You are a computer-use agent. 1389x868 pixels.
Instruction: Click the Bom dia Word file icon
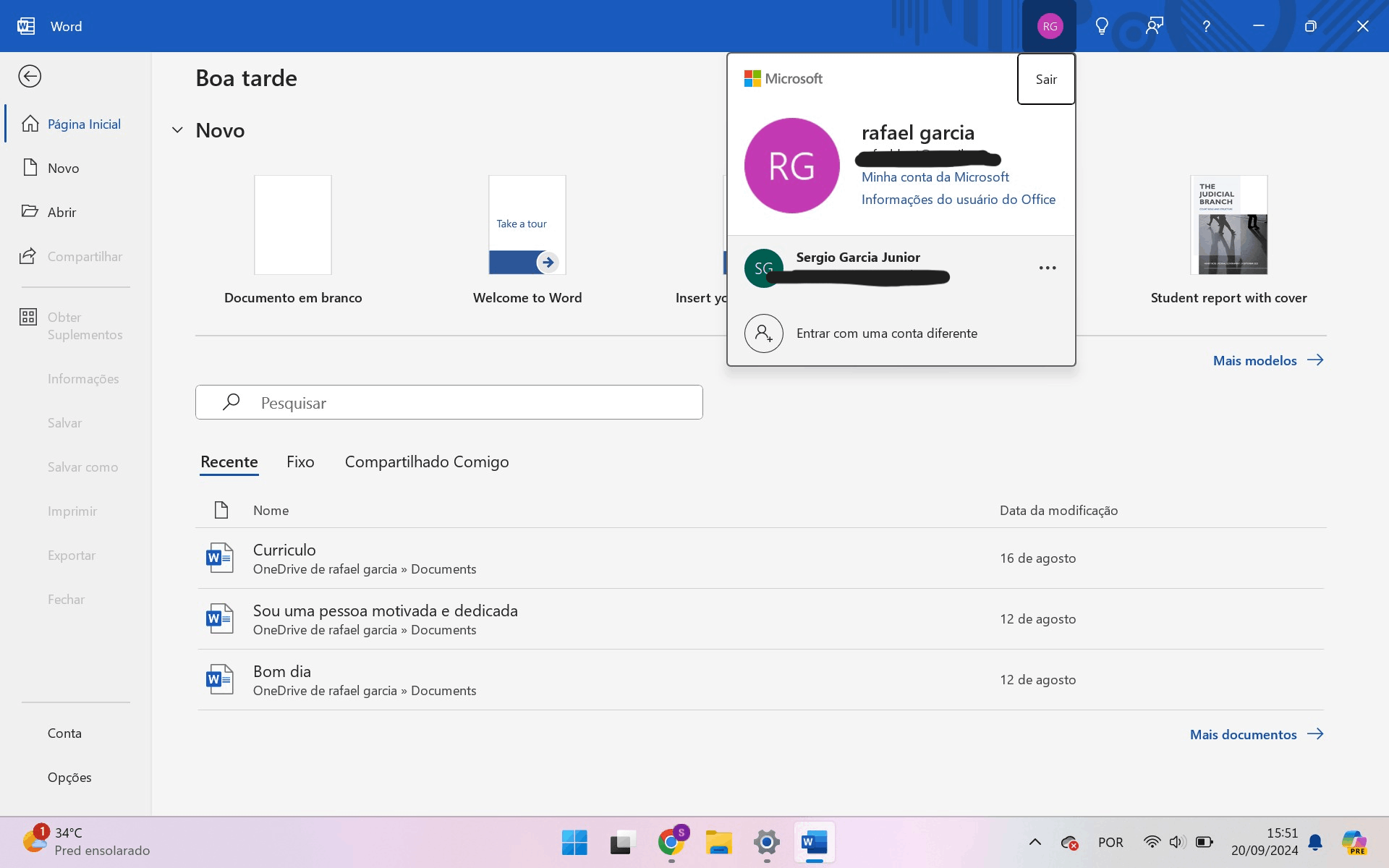tap(219, 679)
